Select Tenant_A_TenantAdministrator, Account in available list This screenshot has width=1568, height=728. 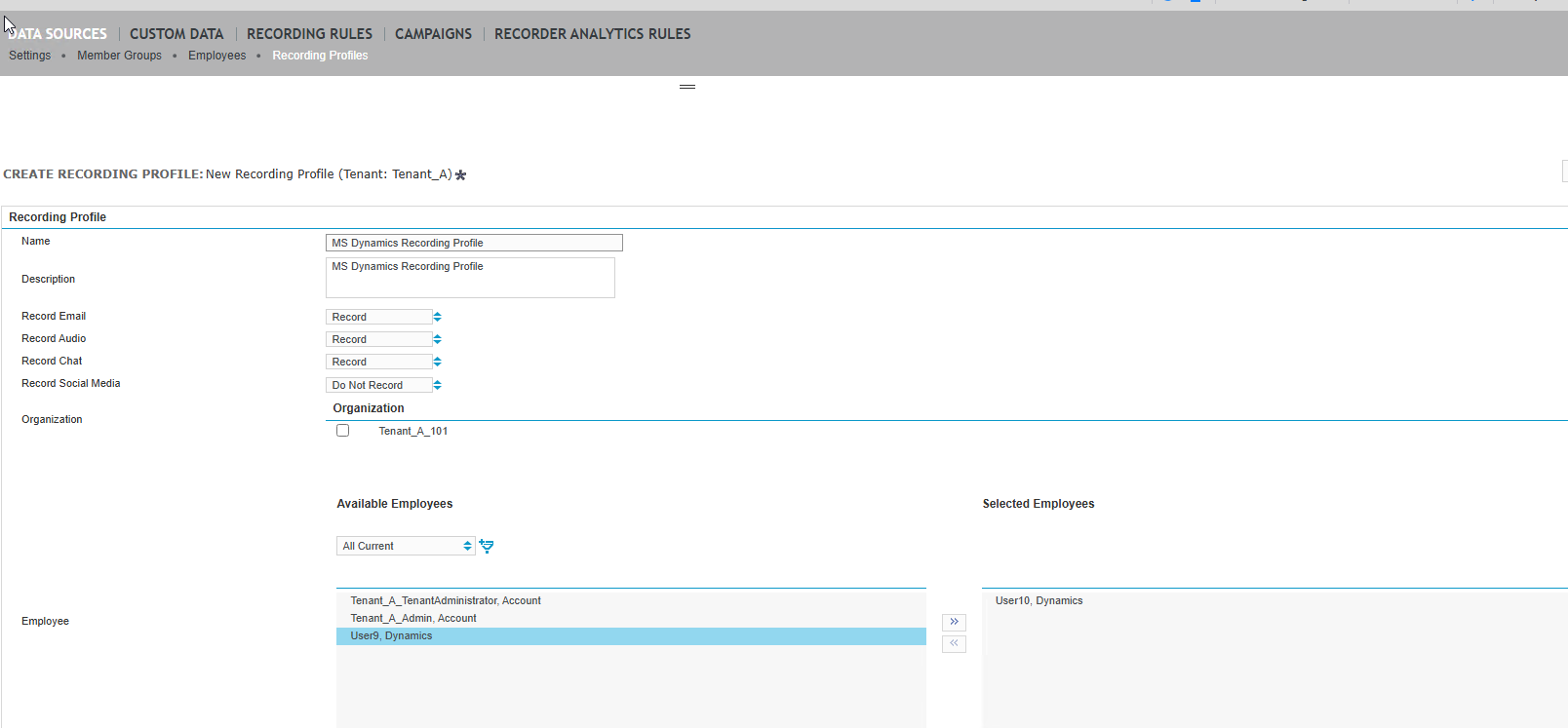631,601
